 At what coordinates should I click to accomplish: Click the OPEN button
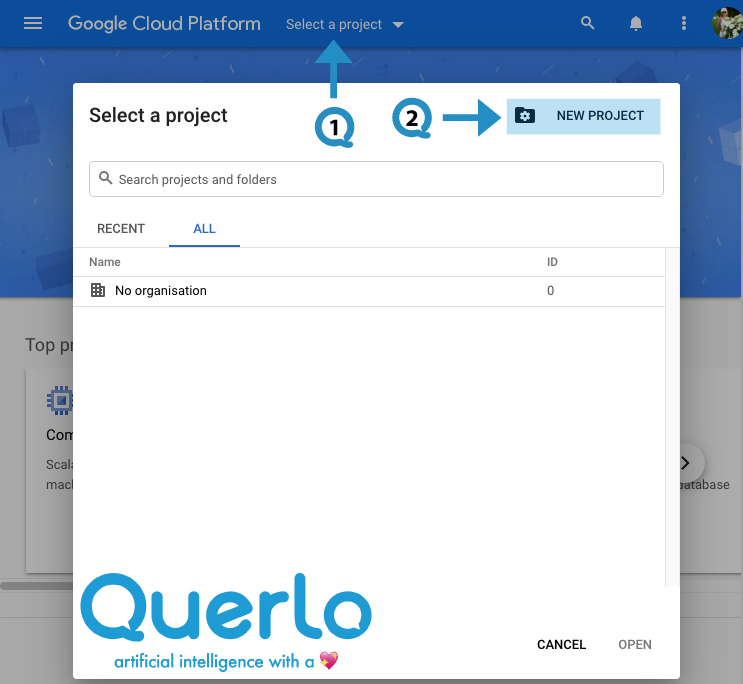pyautogui.click(x=634, y=644)
